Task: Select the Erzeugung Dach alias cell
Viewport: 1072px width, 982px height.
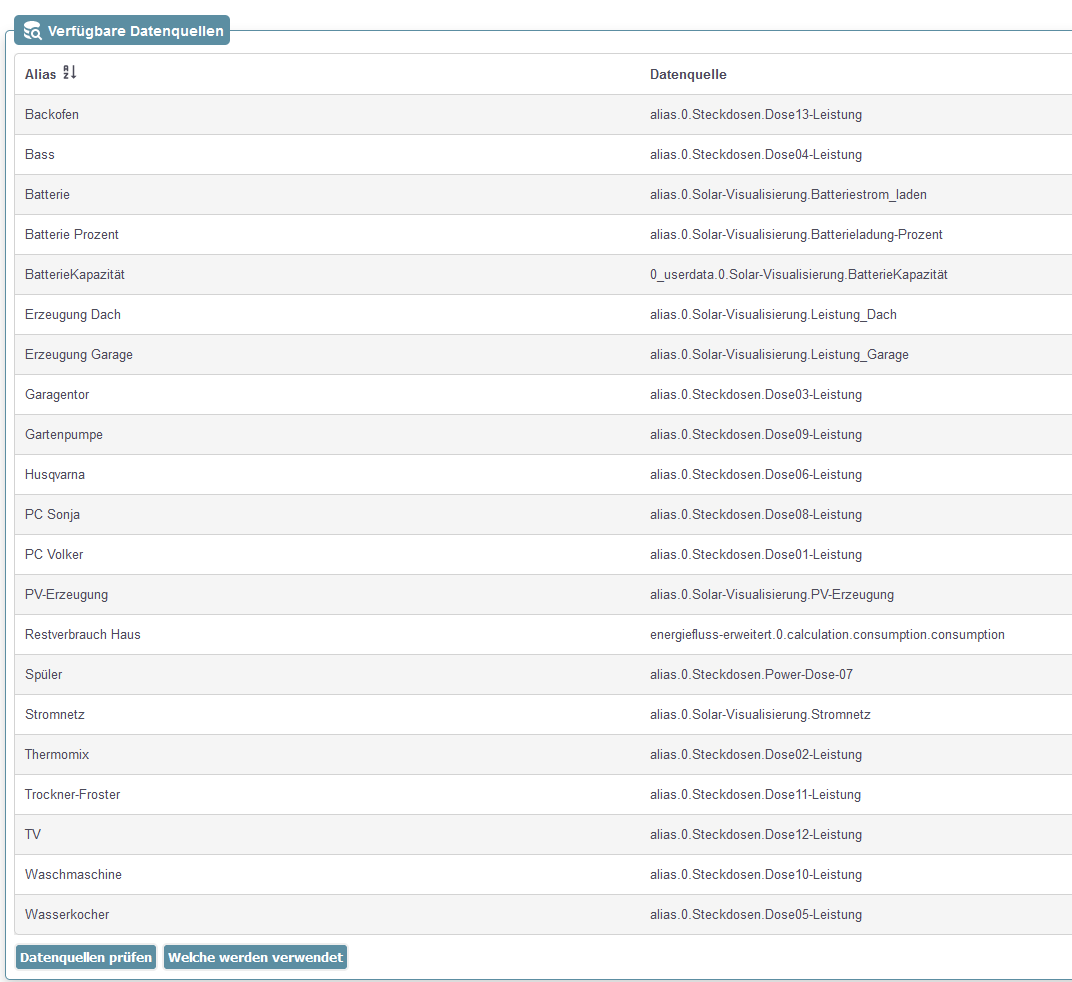Action: [x=72, y=315]
